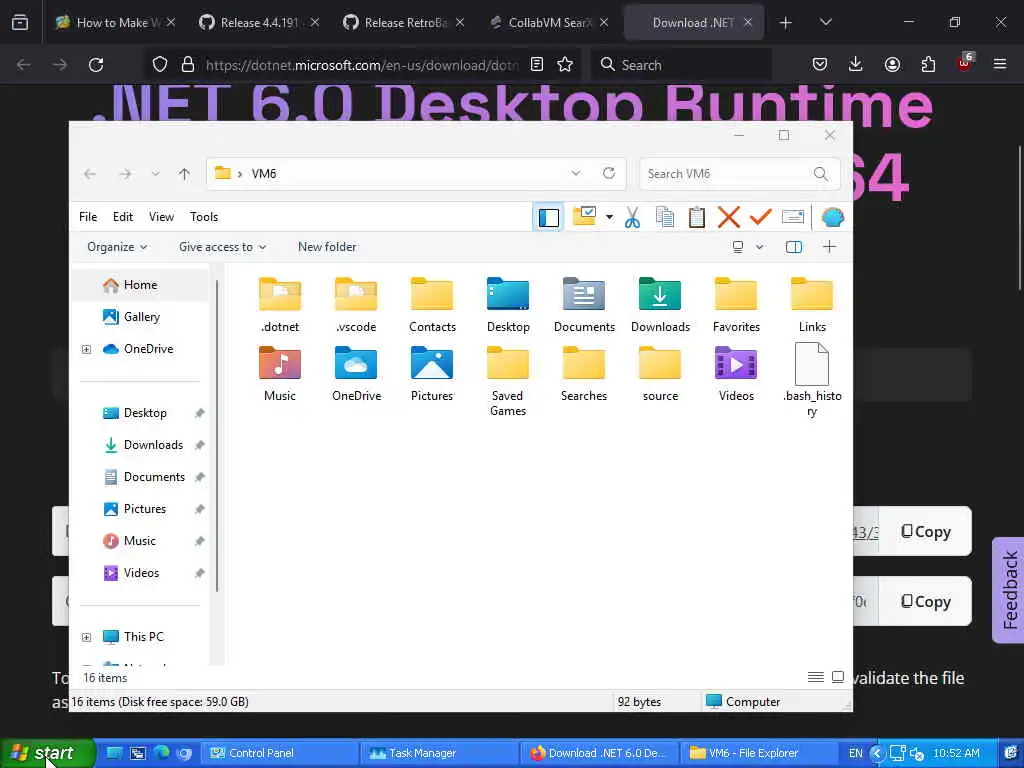Open the Edit menu
1024x768 pixels.
tap(123, 217)
